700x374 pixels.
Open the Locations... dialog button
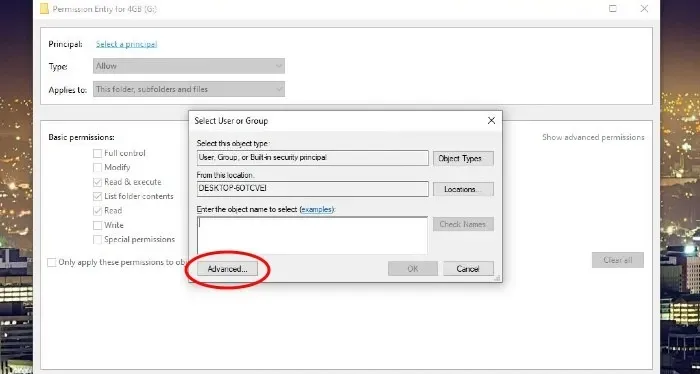coord(463,189)
